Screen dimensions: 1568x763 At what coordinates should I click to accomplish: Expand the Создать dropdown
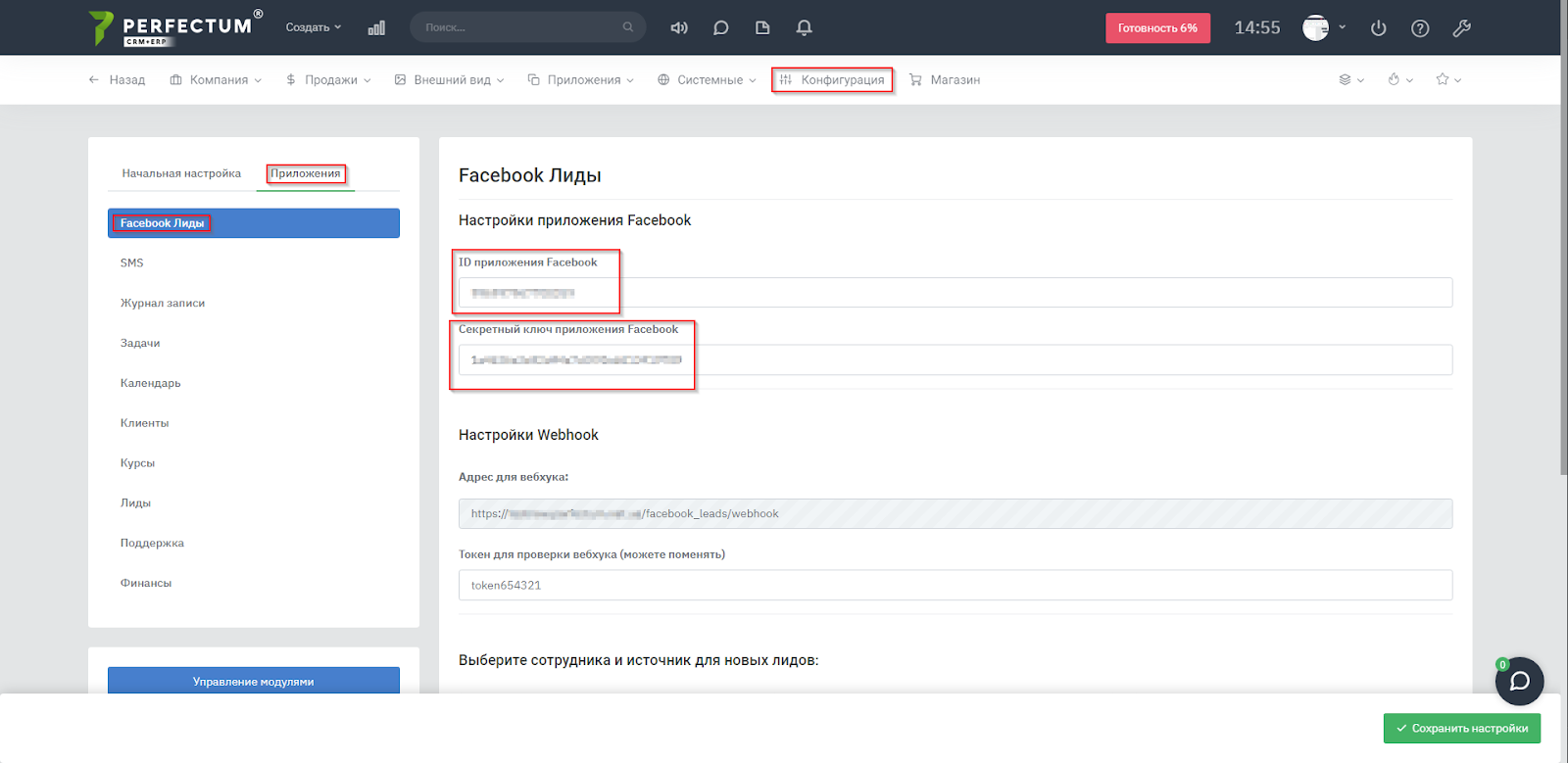[314, 27]
